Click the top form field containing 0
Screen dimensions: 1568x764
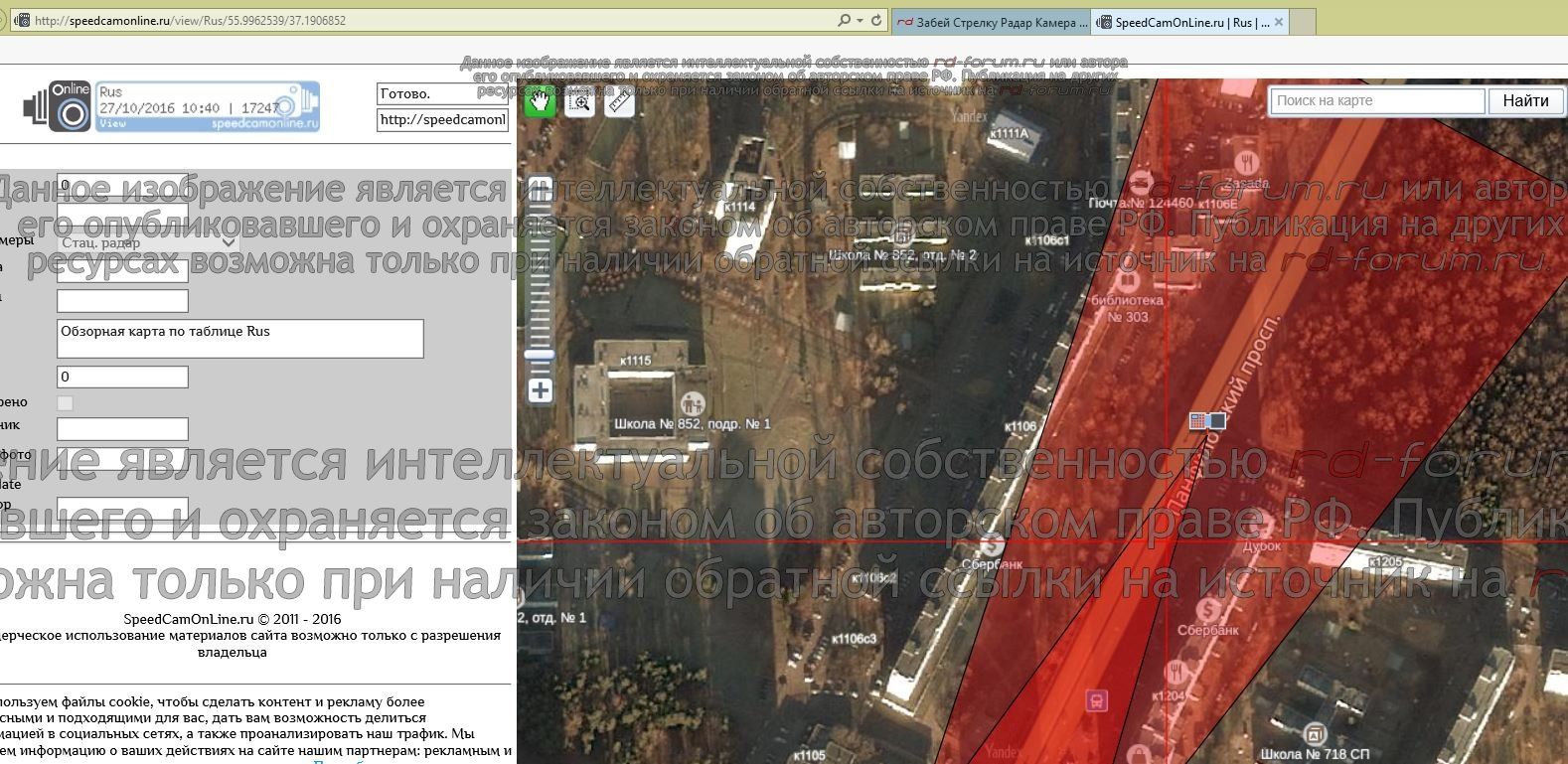tap(122, 185)
